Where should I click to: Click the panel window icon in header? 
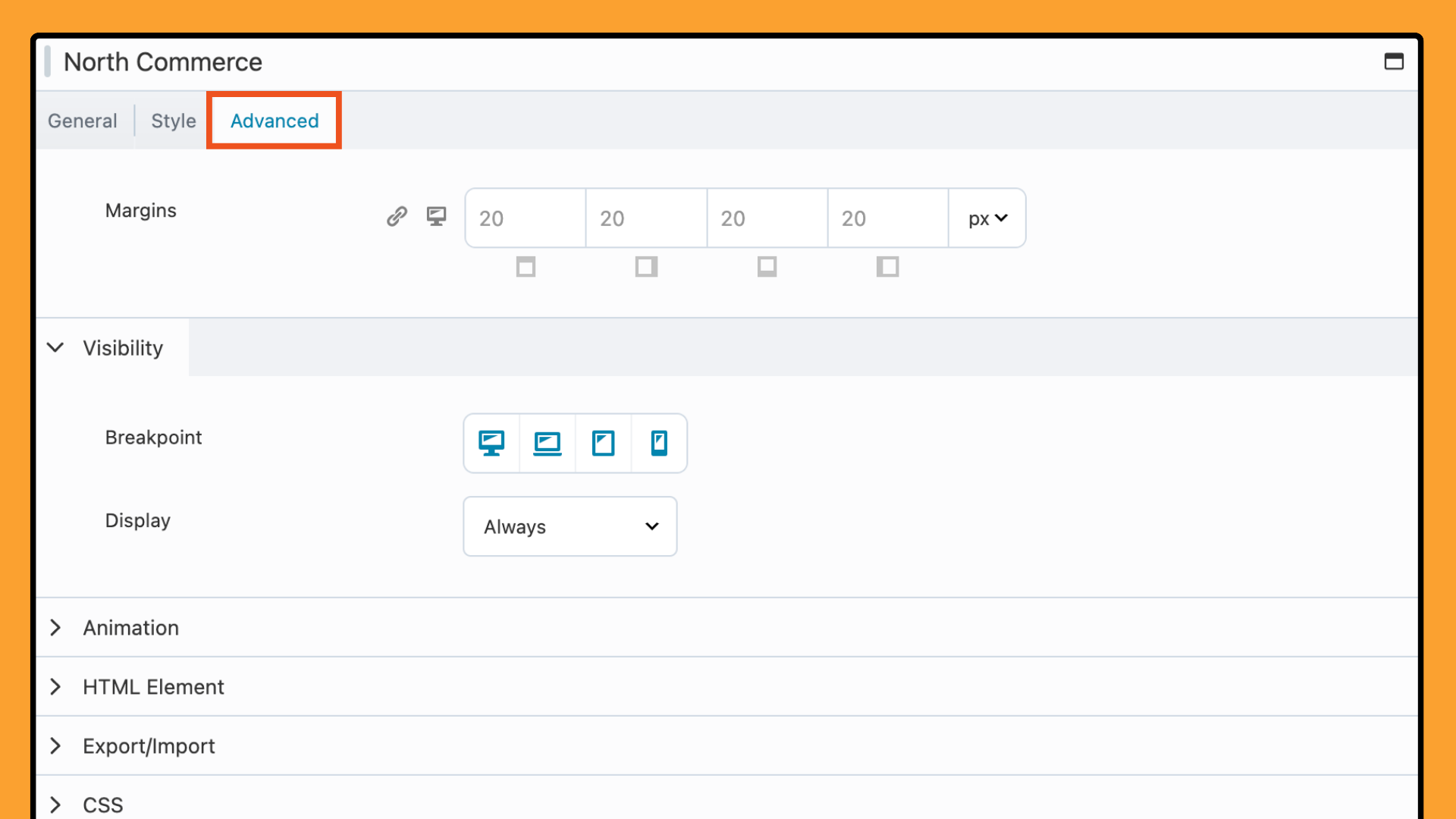(x=1393, y=61)
